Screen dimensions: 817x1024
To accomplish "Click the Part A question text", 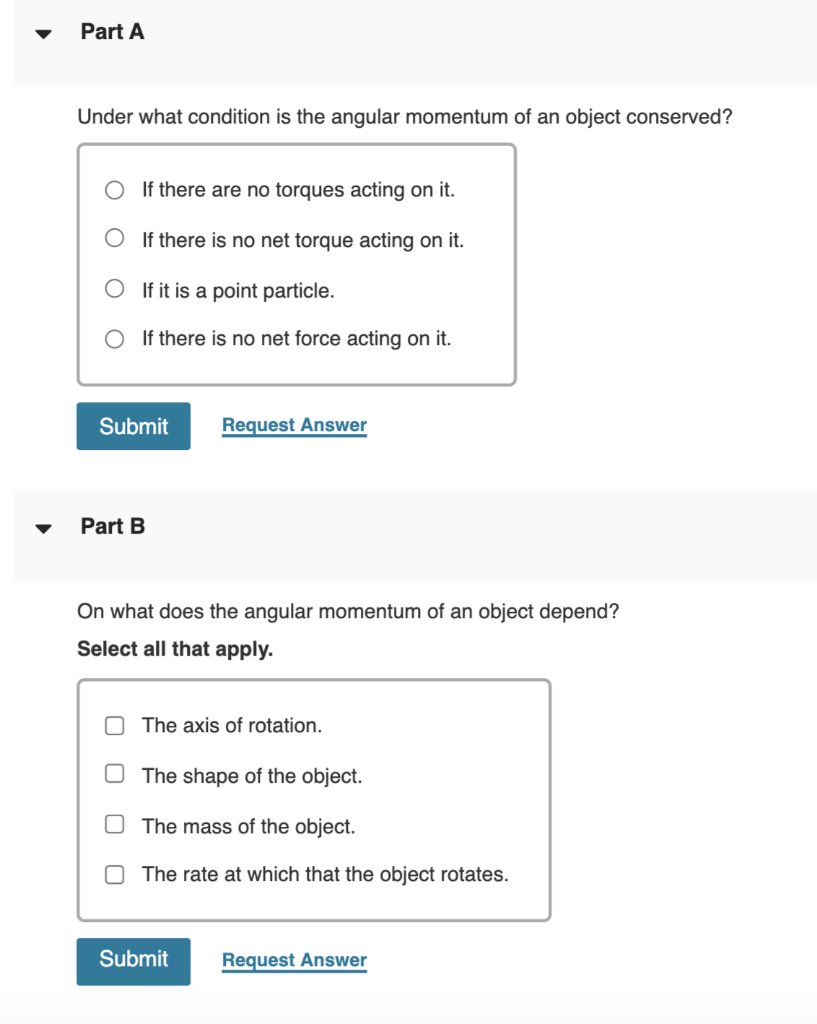I will (403, 117).
